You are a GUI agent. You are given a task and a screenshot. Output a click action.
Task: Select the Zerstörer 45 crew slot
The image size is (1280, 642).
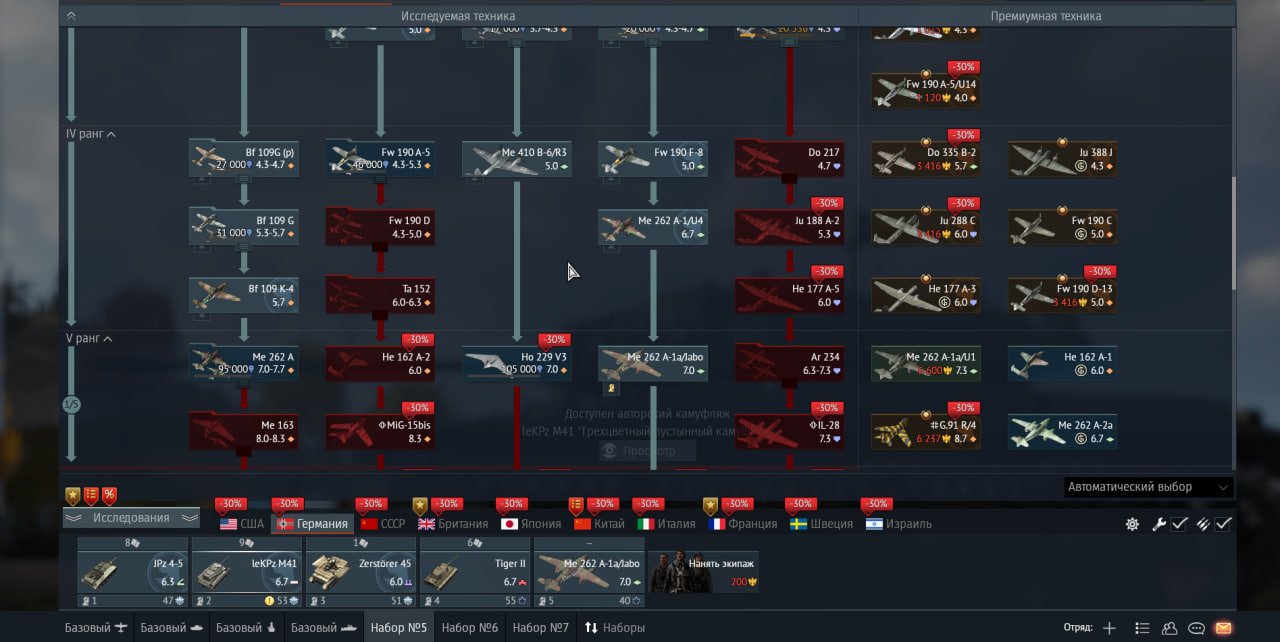pos(361,572)
